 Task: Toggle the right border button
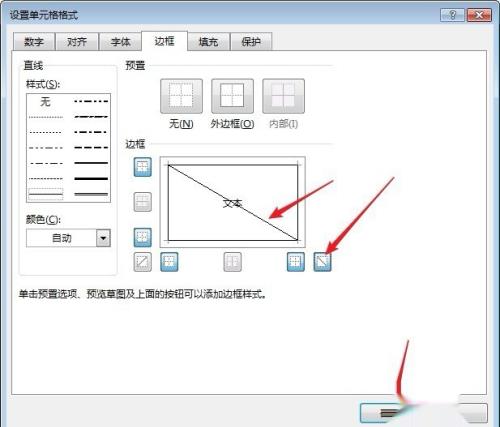[296, 262]
